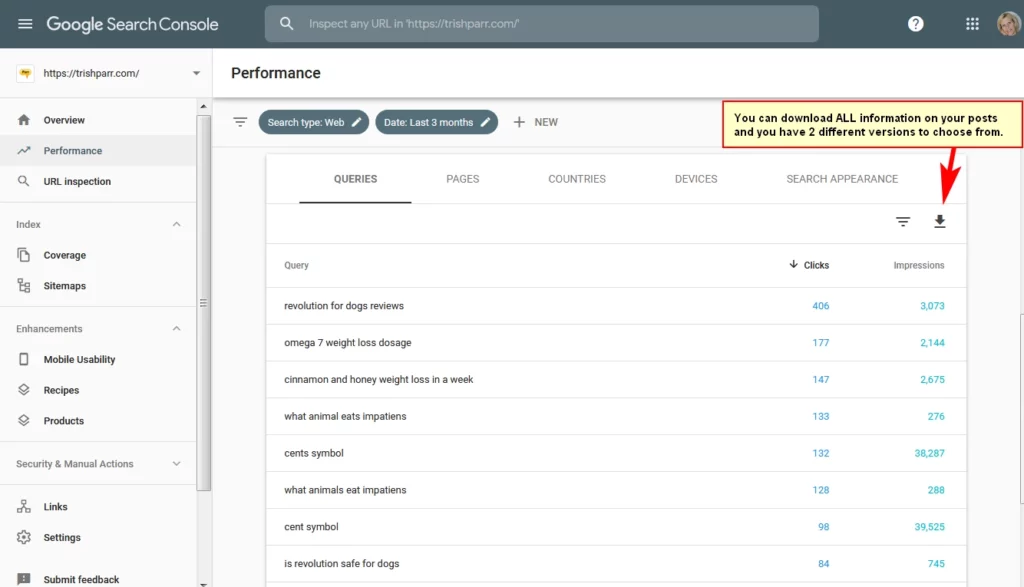Click the Submit feedback icon
The image size is (1024, 587).
[x=24, y=579]
